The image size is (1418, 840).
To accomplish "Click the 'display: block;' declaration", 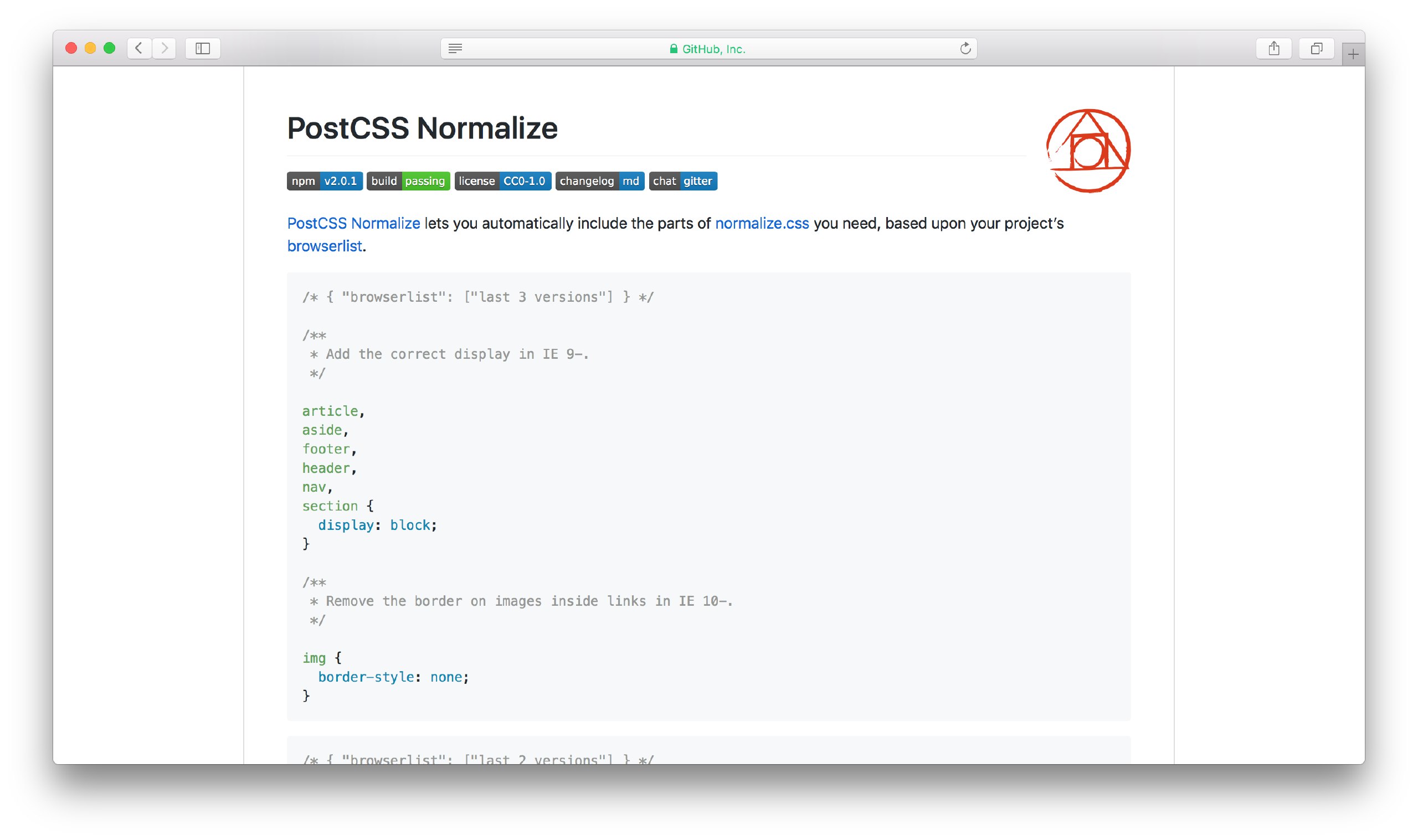I will coord(378,525).
